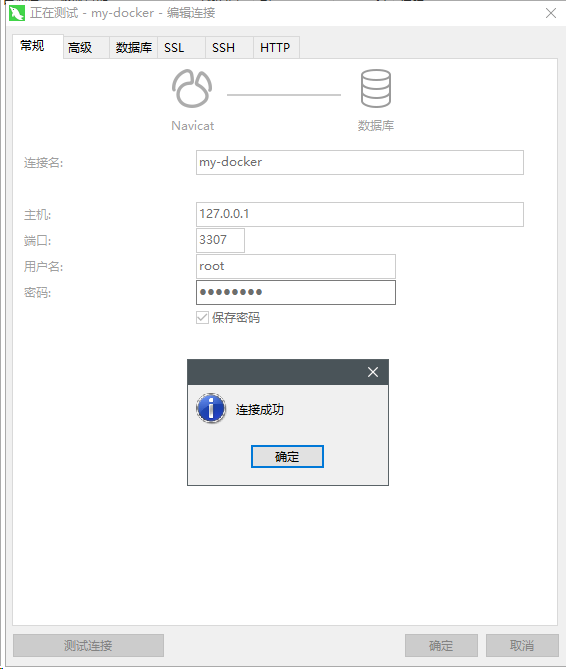
Task: Toggle the 保存密码 checkbox
Action: 202,317
